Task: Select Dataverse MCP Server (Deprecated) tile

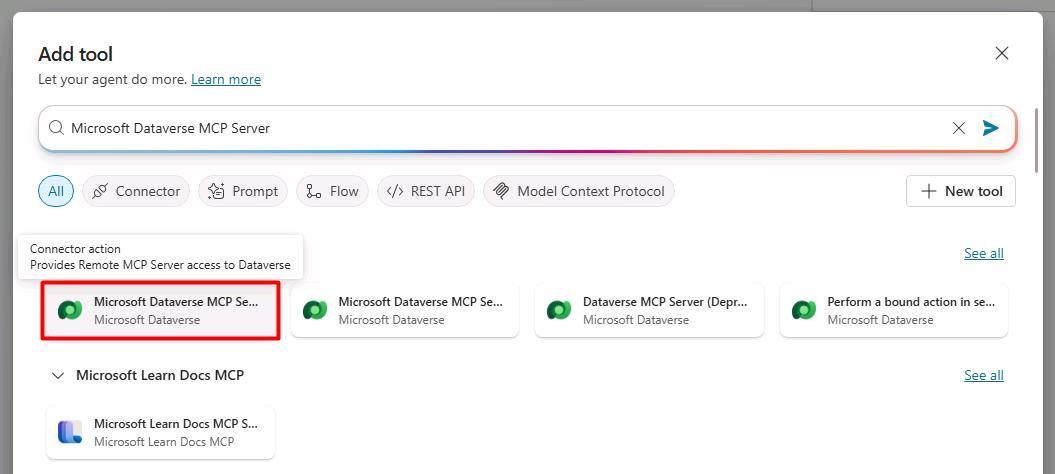Action: click(x=649, y=310)
